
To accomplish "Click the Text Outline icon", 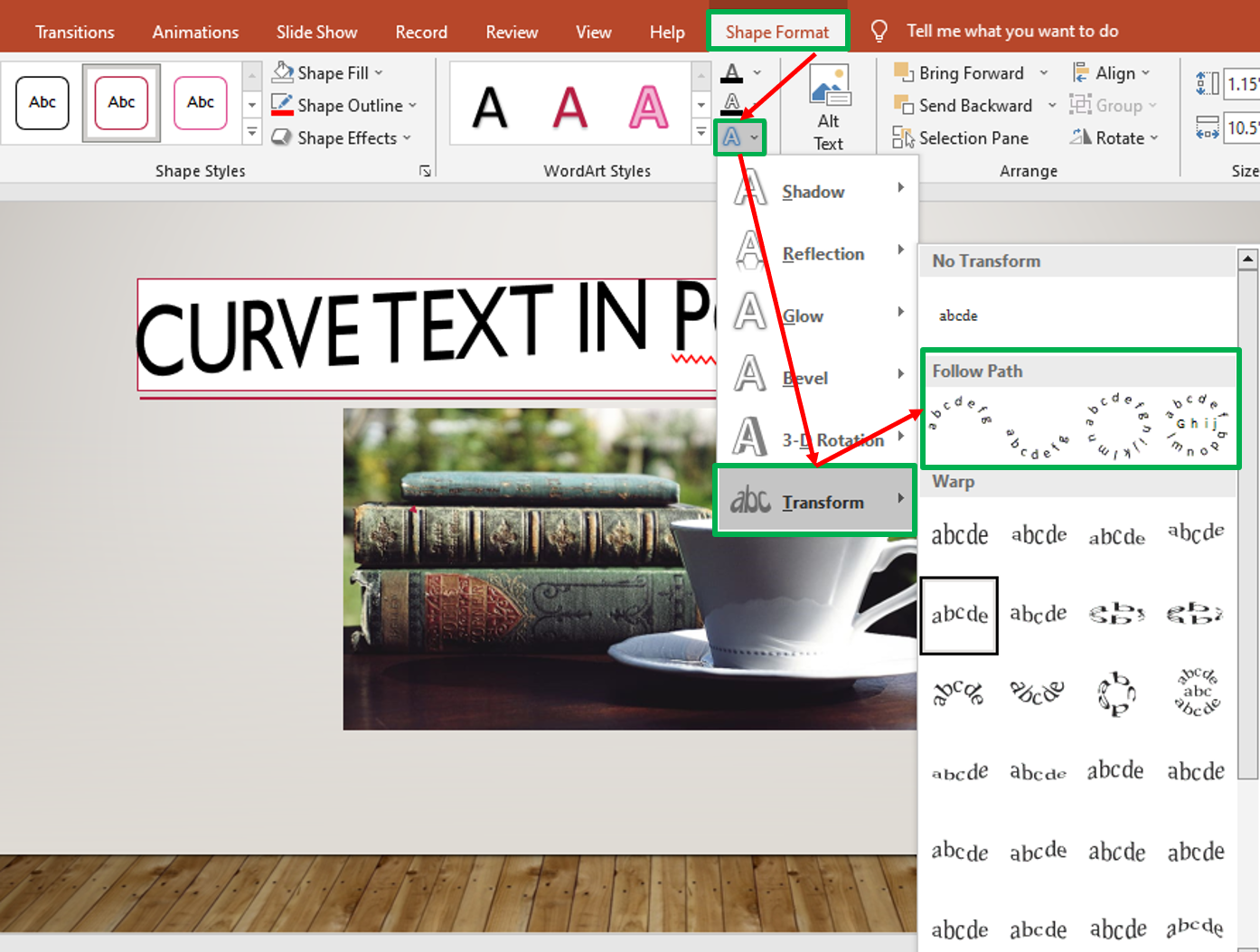I will pos(732,105).
